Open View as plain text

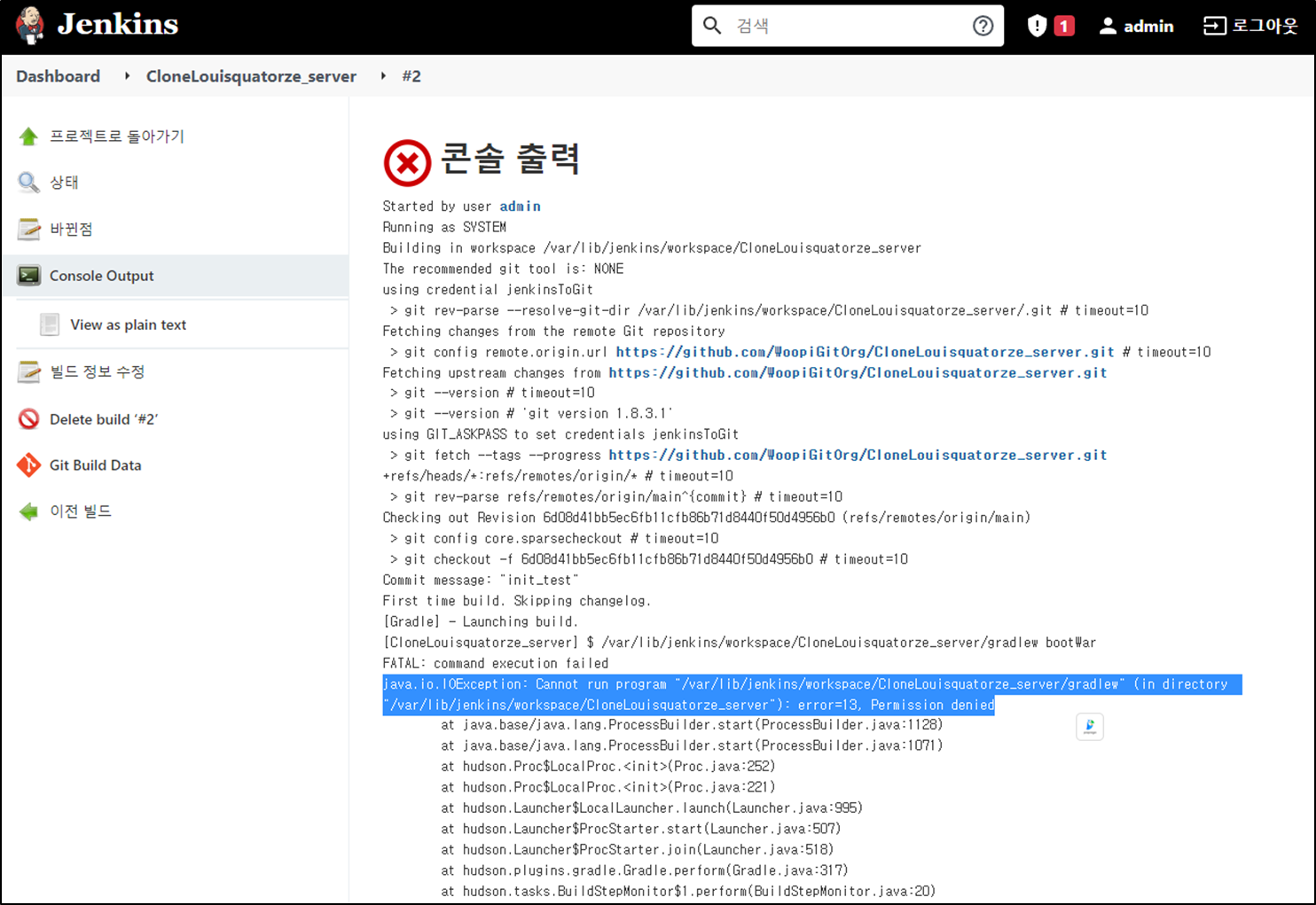[129, 324]
